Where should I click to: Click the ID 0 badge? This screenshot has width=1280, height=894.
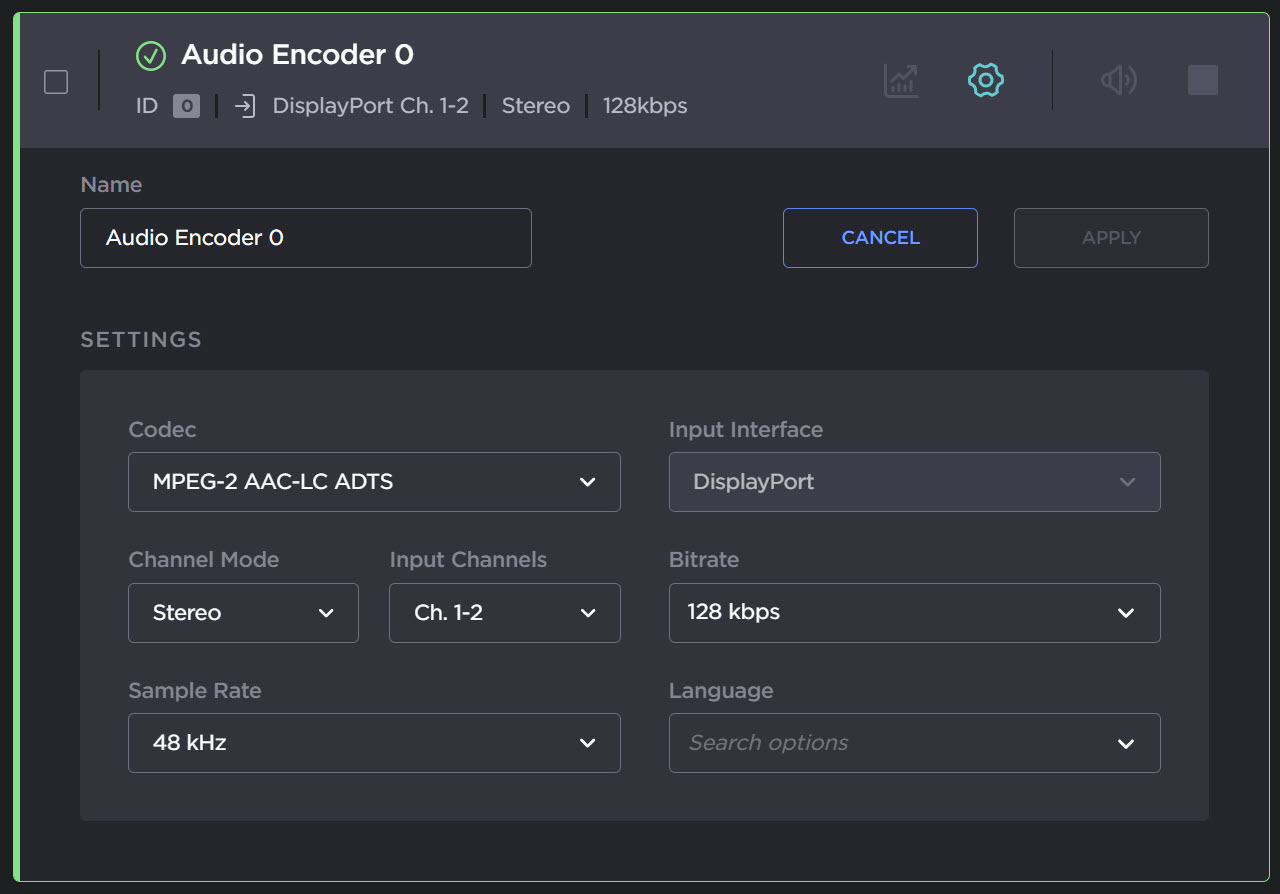(x=186, y=106)
